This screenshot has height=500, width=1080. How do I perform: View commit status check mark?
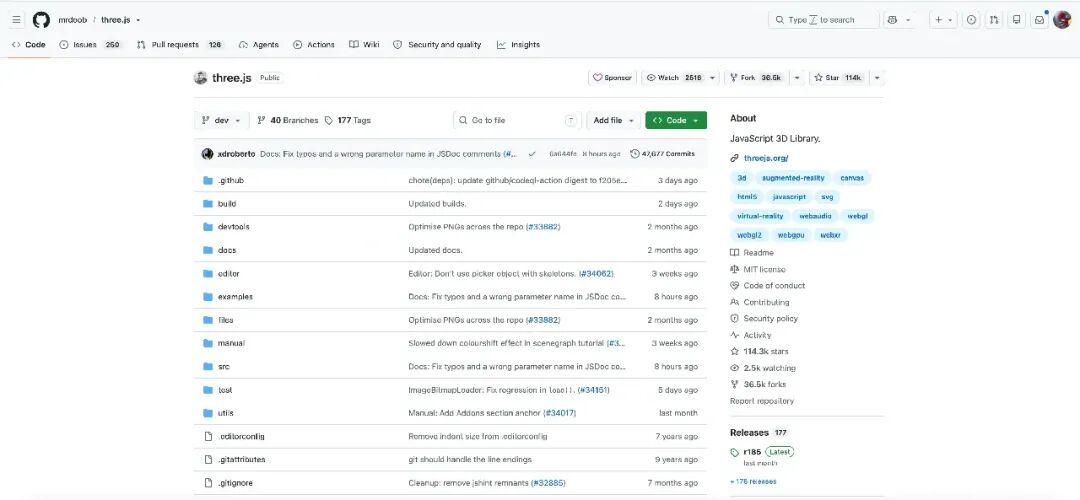(532, 154)
